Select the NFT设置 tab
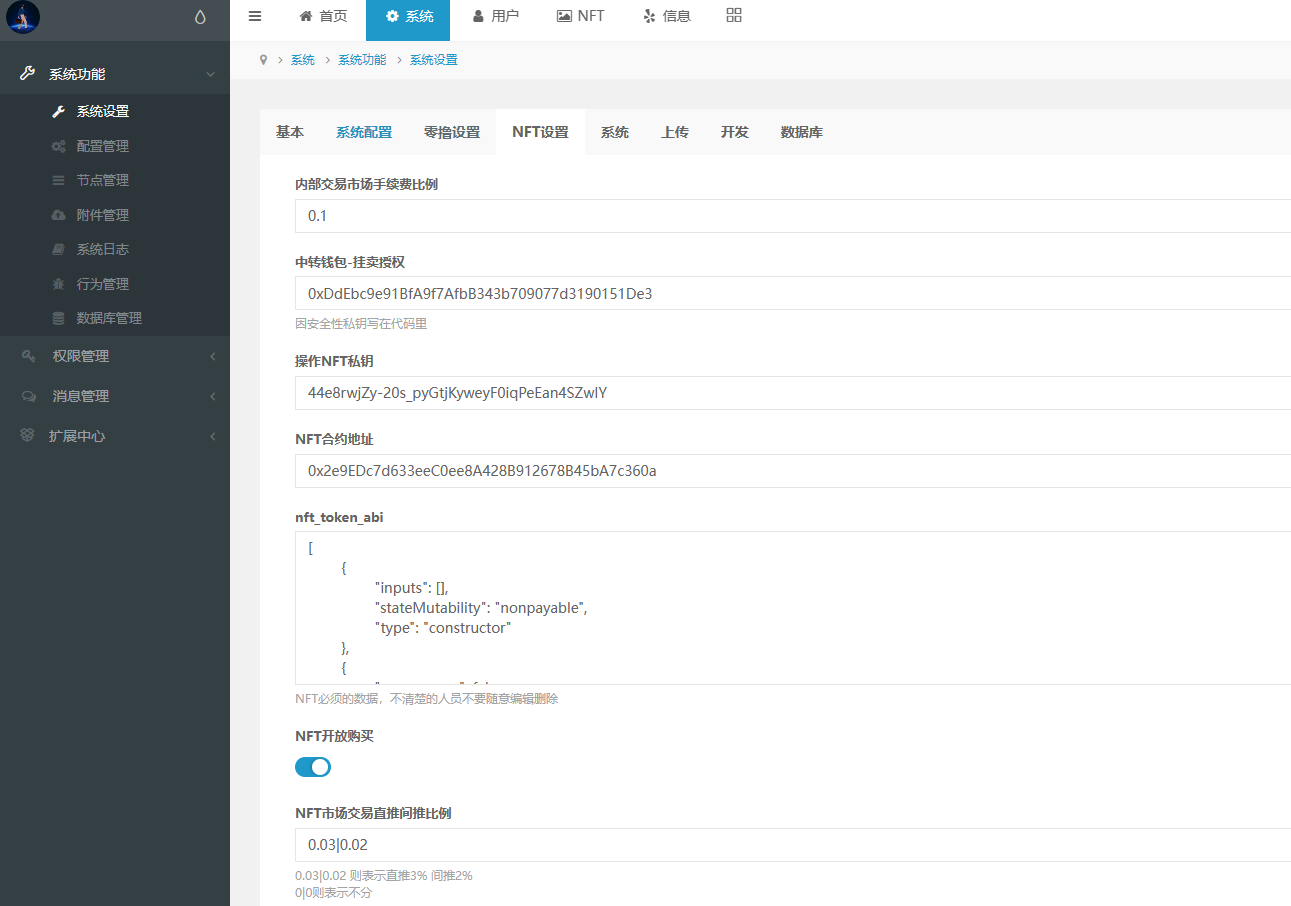Screen dimensions: 1291x906 click(x=540, y=132)
